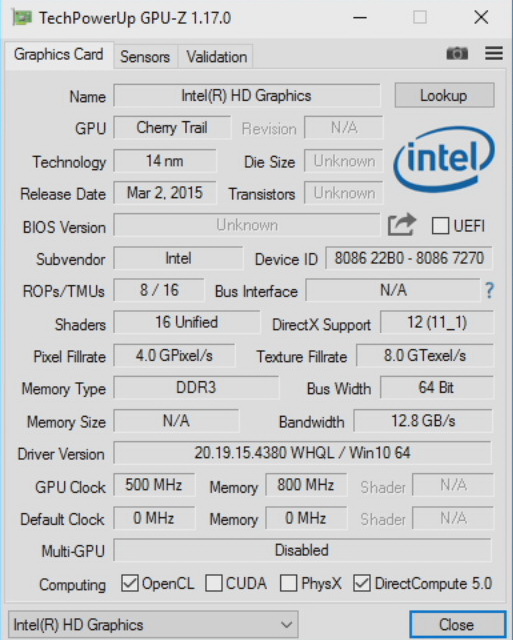The width and height of the screenshot is (513, 640).
Task: Toggle the OpenCL checkbox
Action: [130, 583]
